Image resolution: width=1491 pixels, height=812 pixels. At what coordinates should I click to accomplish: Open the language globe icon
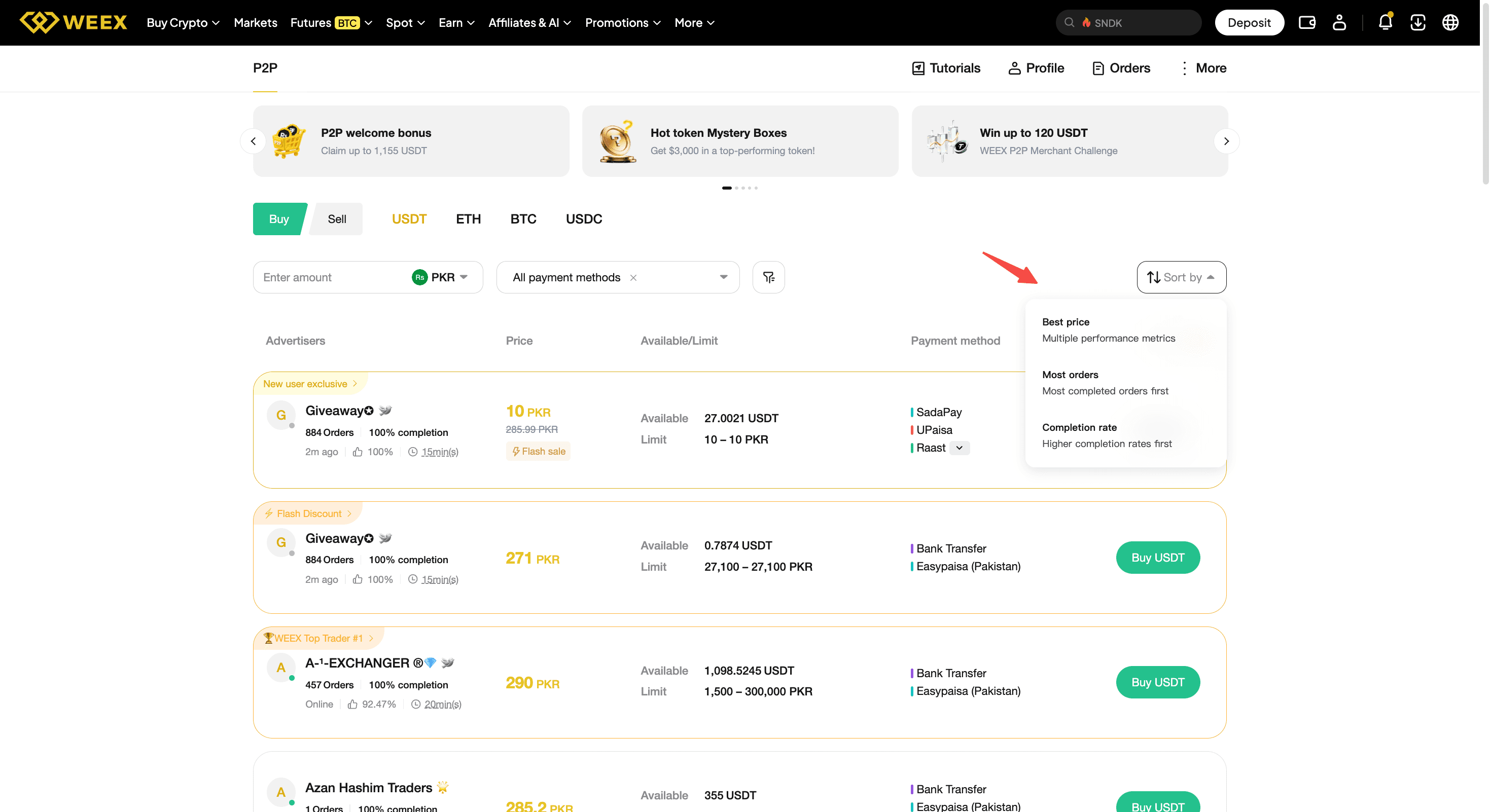tap(1450, 22)
